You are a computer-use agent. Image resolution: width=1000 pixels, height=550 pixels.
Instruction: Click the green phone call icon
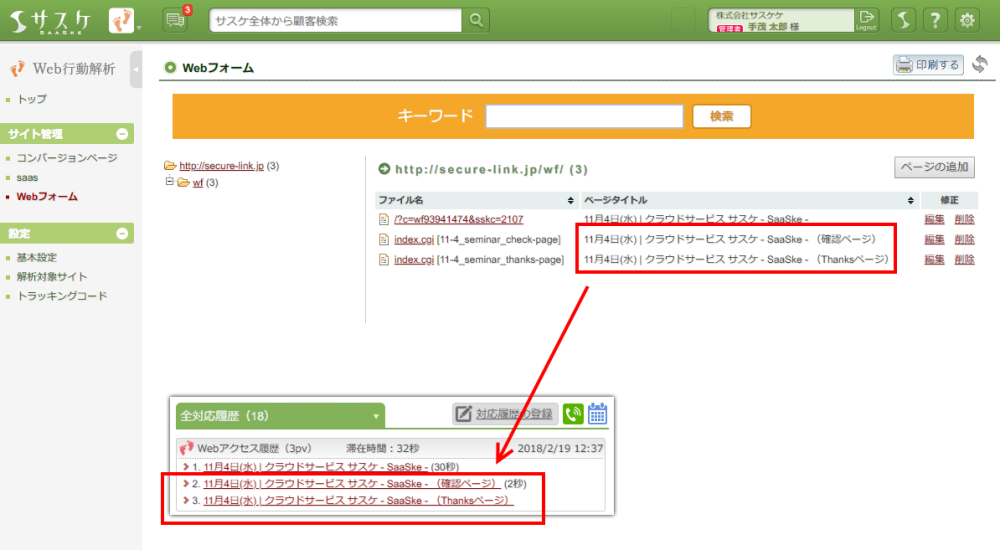coord(573,414)
